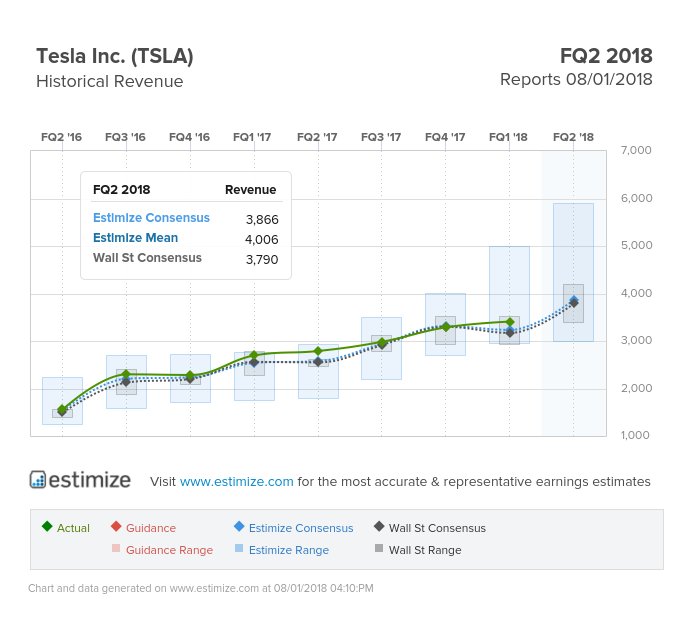Click the Estimize logo icon
This screenshot has height=620, width=685.
click(x=38, y=480)
